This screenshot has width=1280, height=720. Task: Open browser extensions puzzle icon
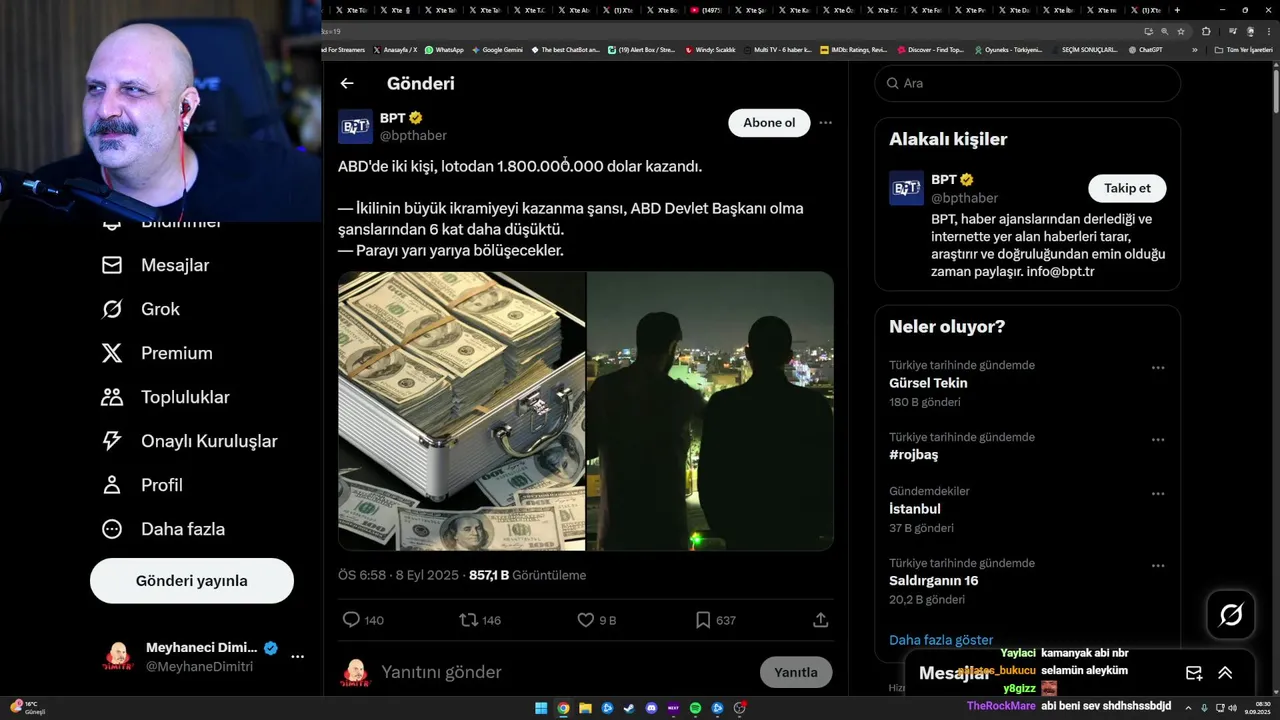(x=1206, y=31)
